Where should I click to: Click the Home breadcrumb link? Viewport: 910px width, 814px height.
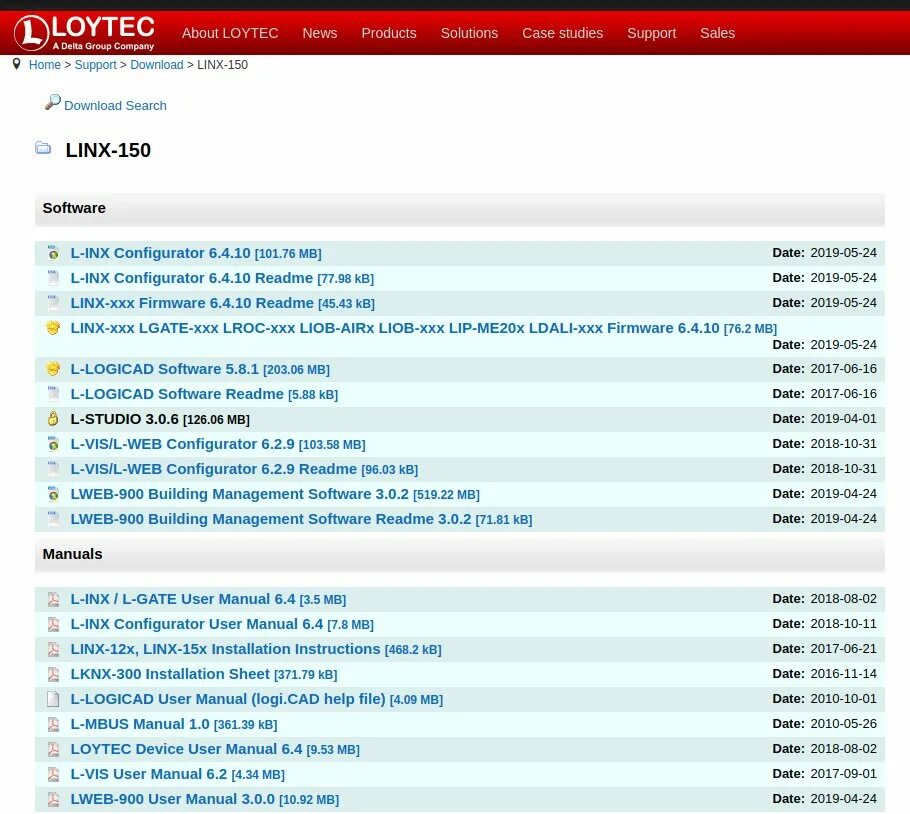(45, 64)
